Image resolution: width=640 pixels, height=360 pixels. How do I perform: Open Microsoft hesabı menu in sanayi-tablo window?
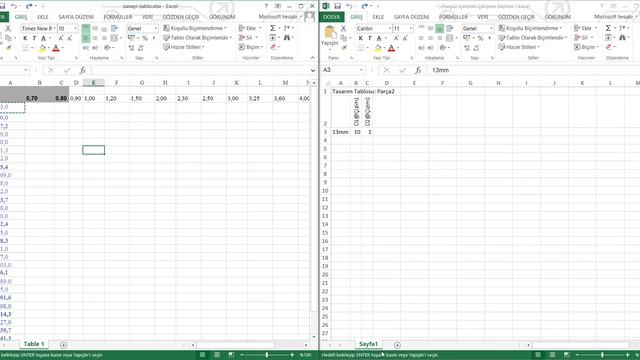pos(280,17)
